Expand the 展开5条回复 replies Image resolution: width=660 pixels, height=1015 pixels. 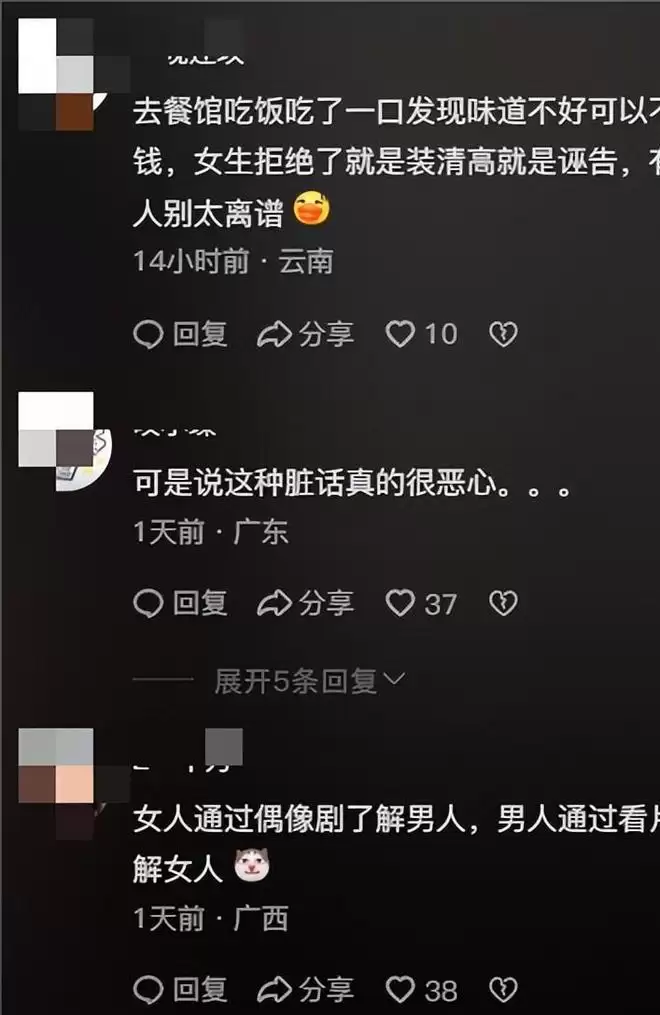[309, 681]
